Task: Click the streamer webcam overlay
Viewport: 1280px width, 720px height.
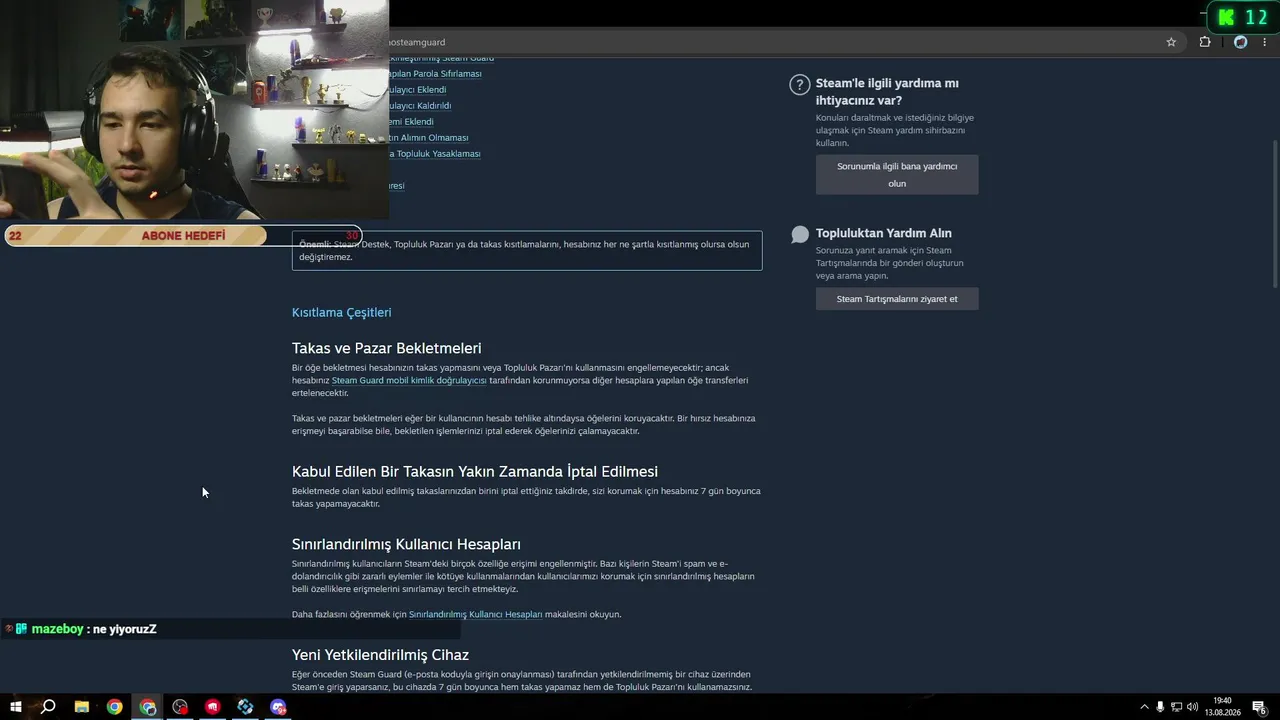Action: tap(194, 110)
